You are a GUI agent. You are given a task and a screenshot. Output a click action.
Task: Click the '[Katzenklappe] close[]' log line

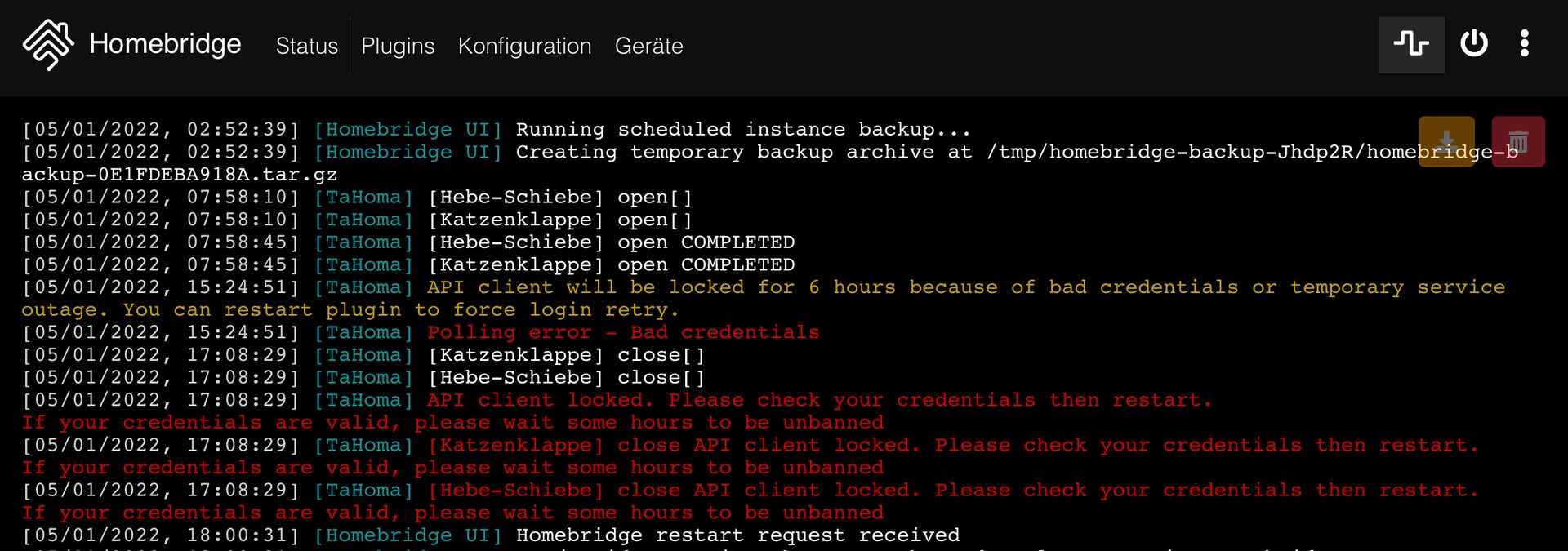(x=565, y=355)
